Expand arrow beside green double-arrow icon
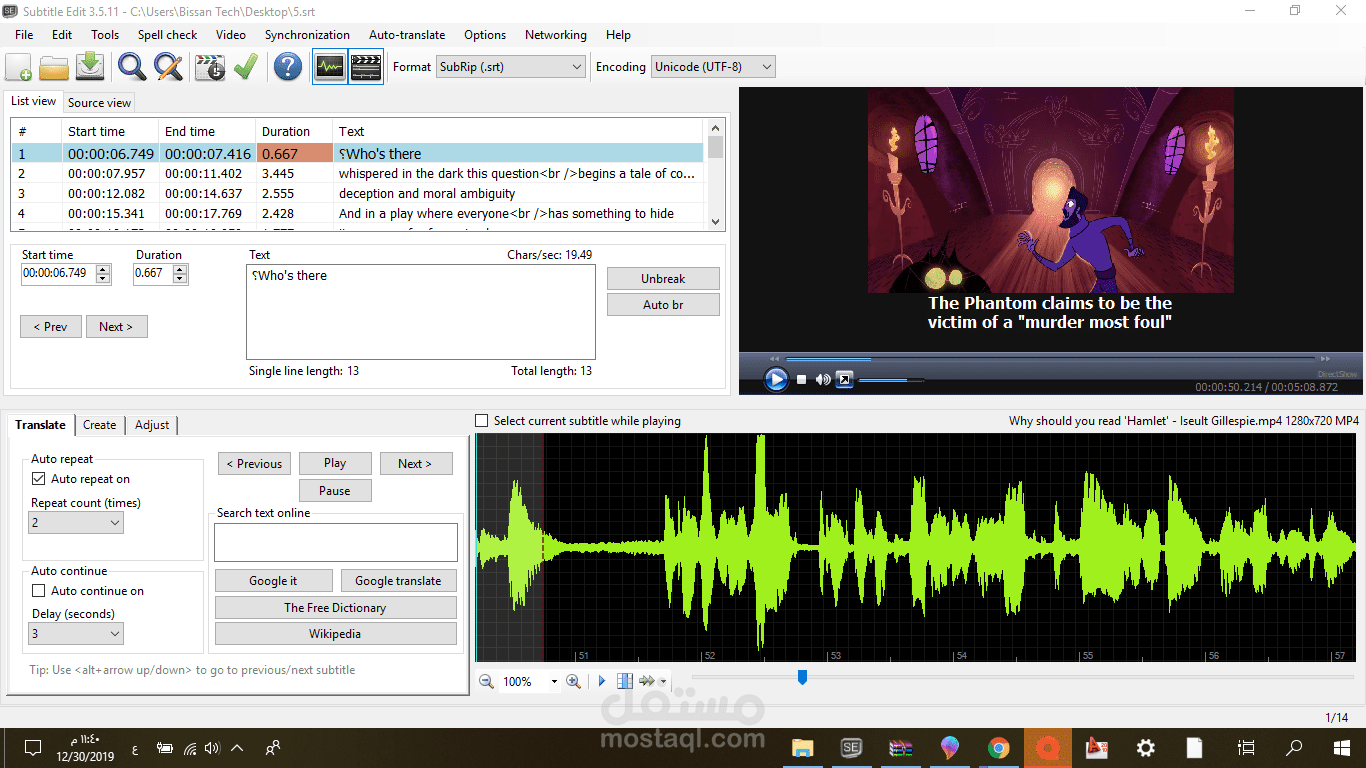This screenshot has height=768, width=1366. pos(663,682)
